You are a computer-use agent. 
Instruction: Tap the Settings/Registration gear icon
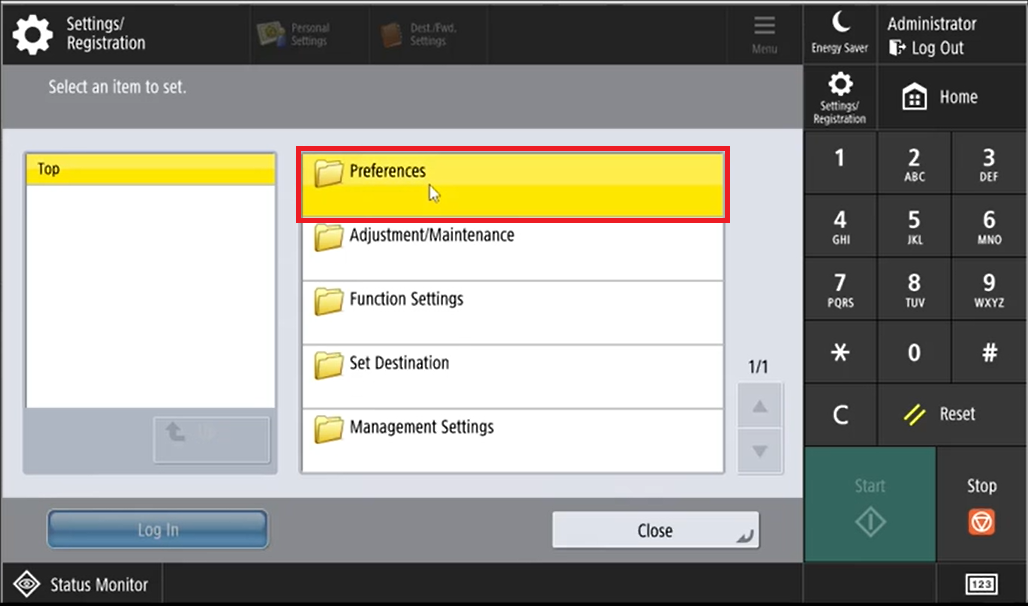[x=840, y=97]
